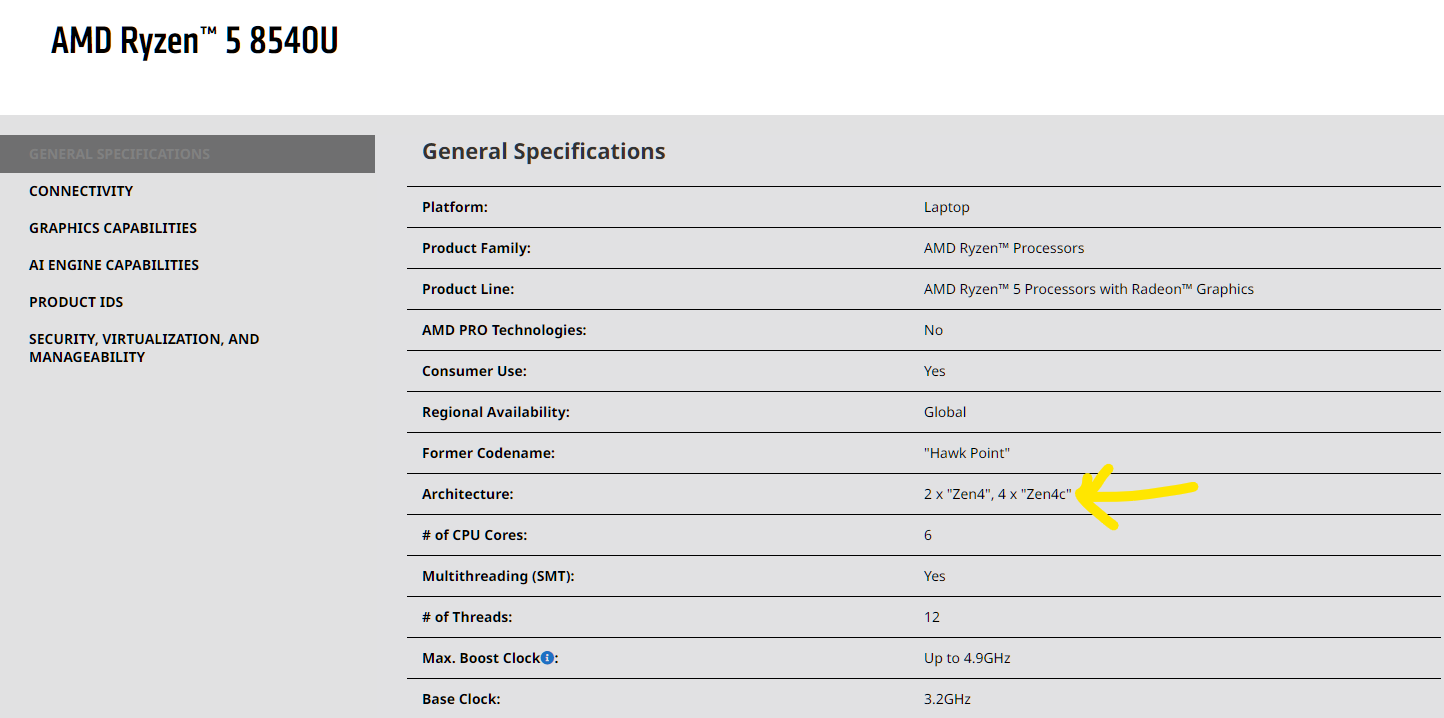The width and height of the screenshot is (1444, 718).
Task: Open the General Specifications sidebar section
Action: [119, 154]
